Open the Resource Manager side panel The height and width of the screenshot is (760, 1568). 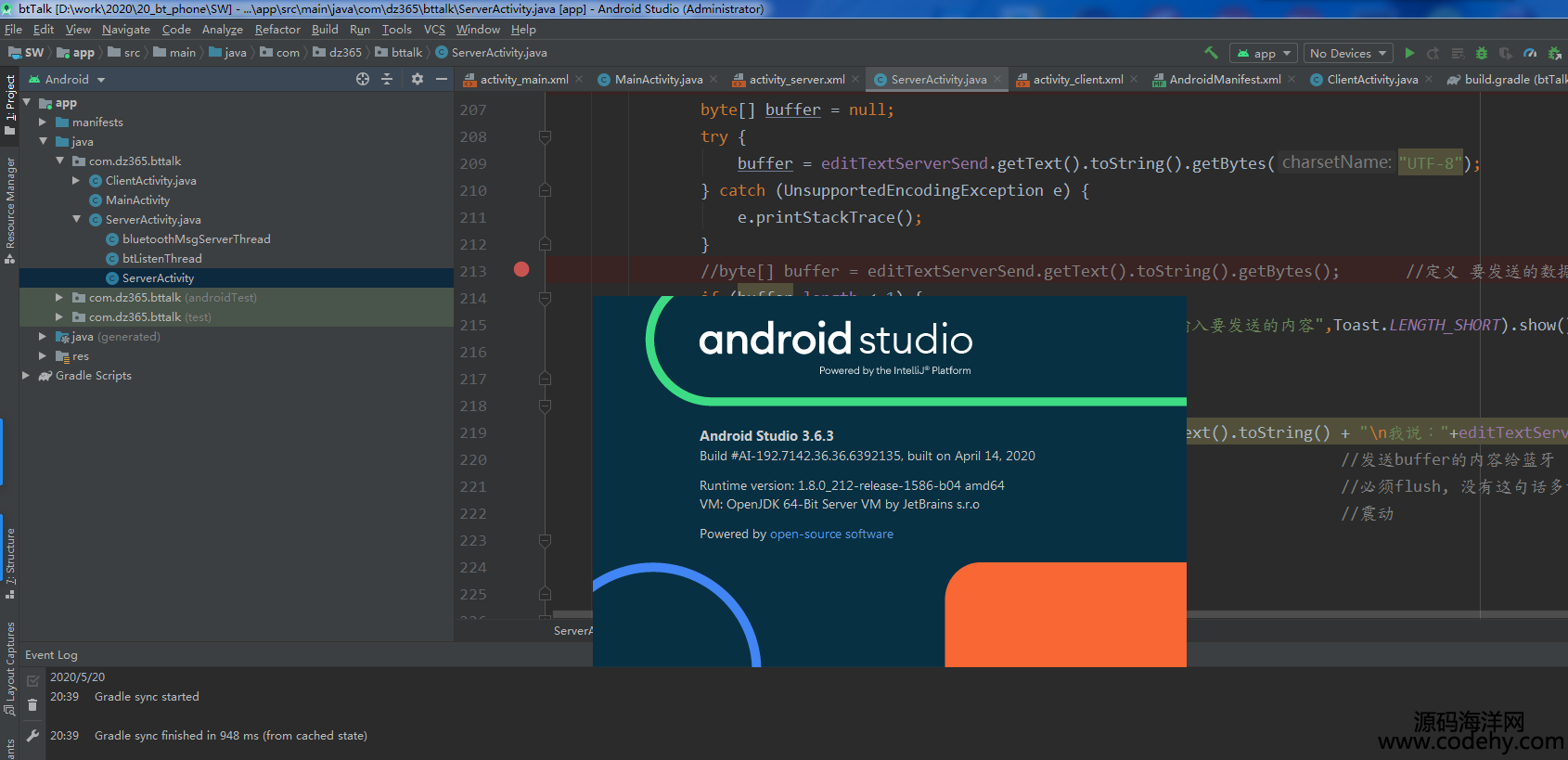click(10, 210)
